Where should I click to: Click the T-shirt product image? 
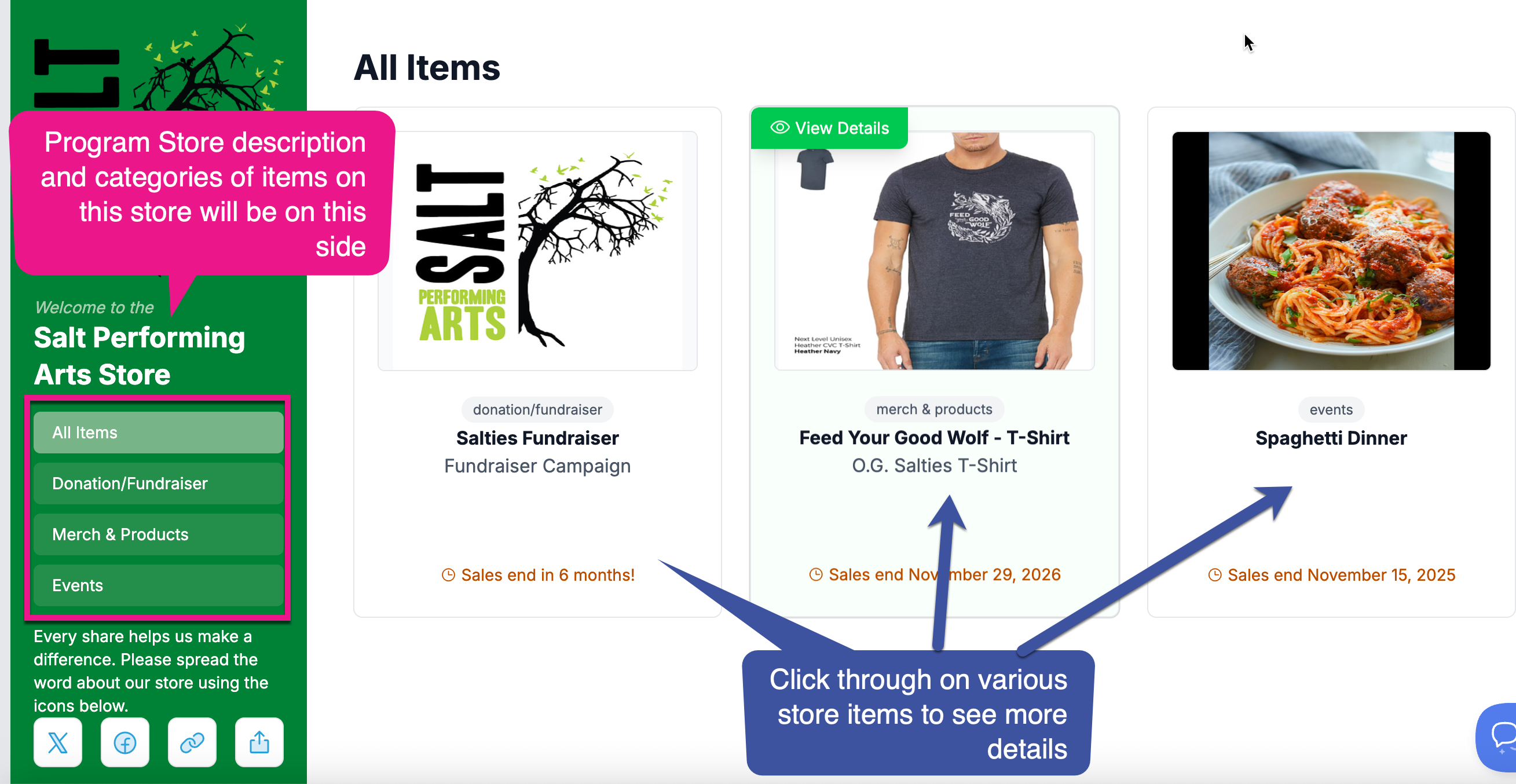tap(934, 251)
